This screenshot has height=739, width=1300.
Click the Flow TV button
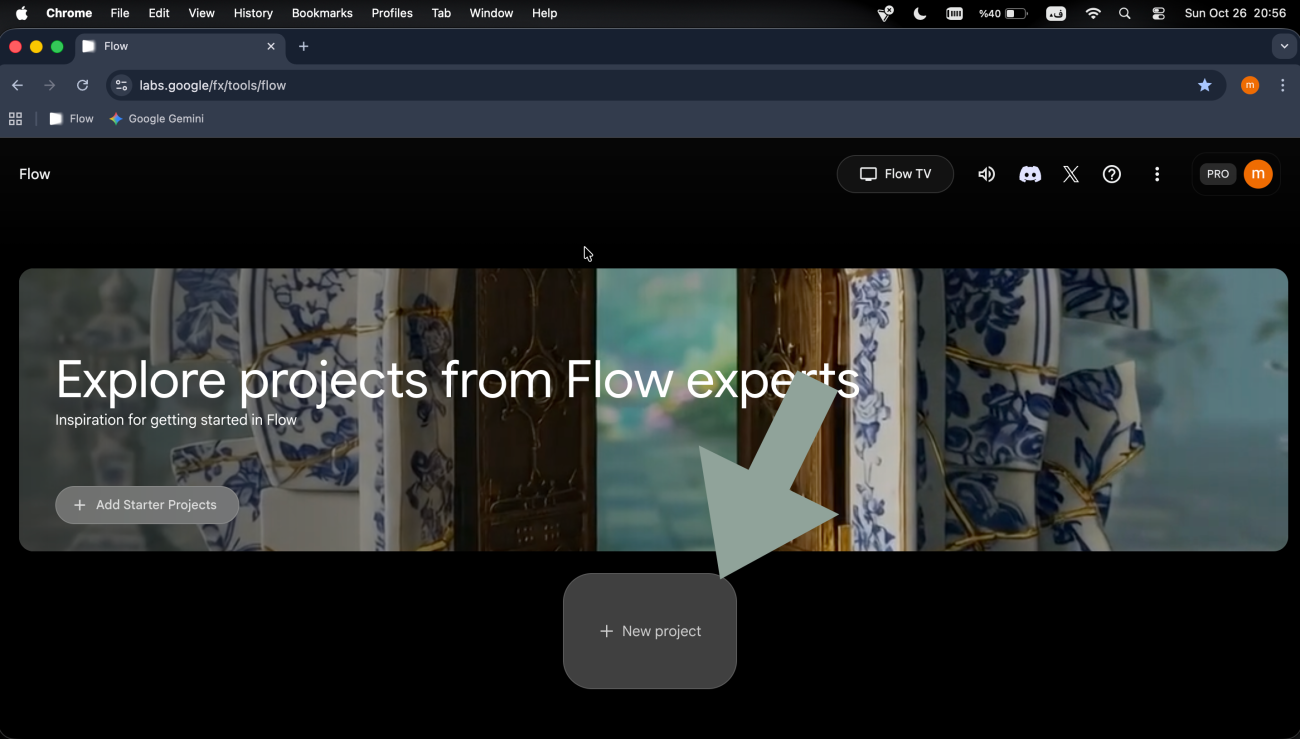click(895, 174)
